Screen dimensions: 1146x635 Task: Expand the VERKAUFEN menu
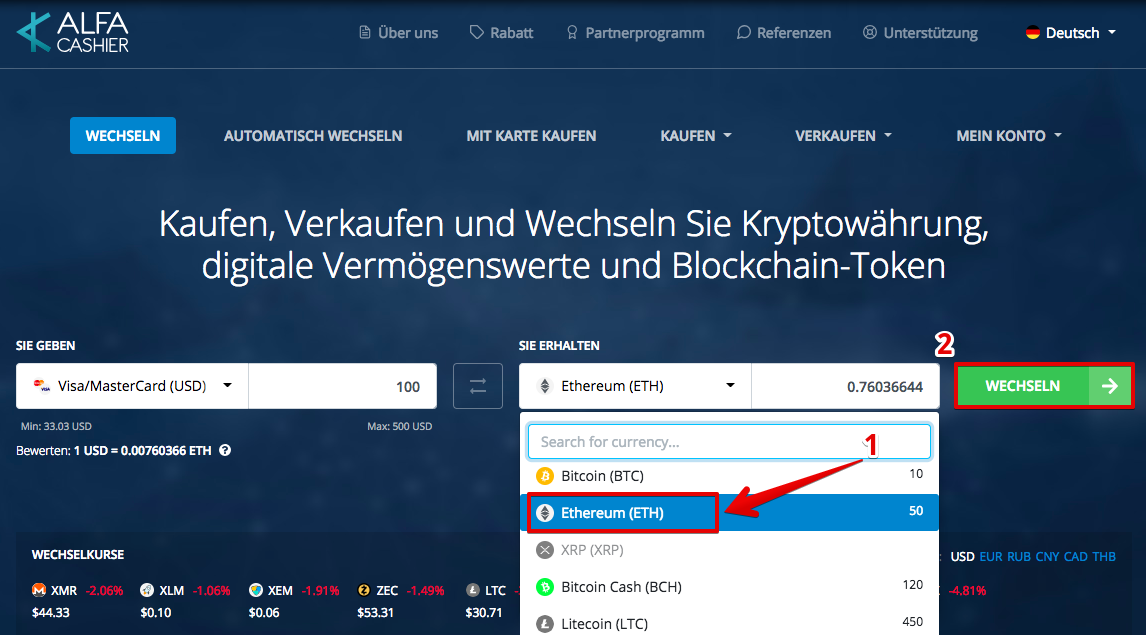[843, 136]
